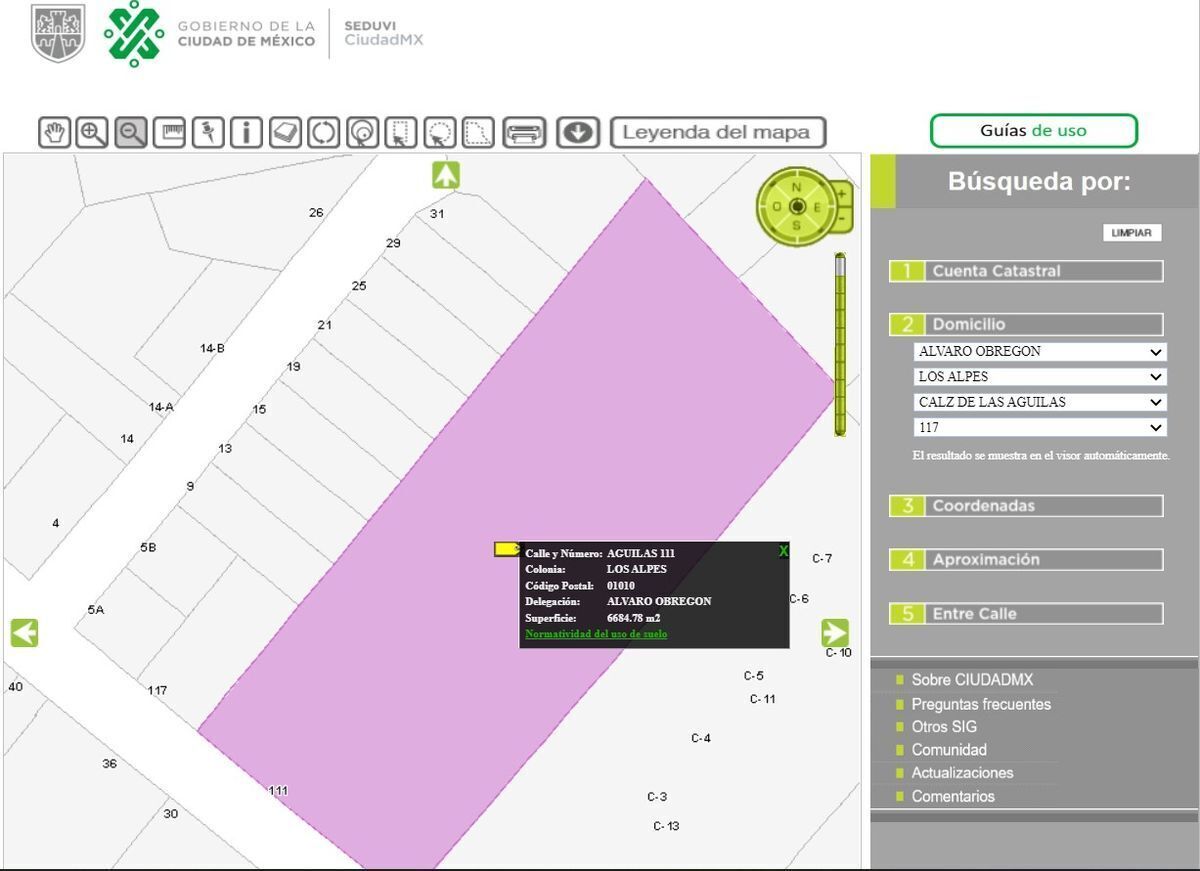Pan map east with the right arrow
The width and height of the screenshot is (1200, 871).
835,633
